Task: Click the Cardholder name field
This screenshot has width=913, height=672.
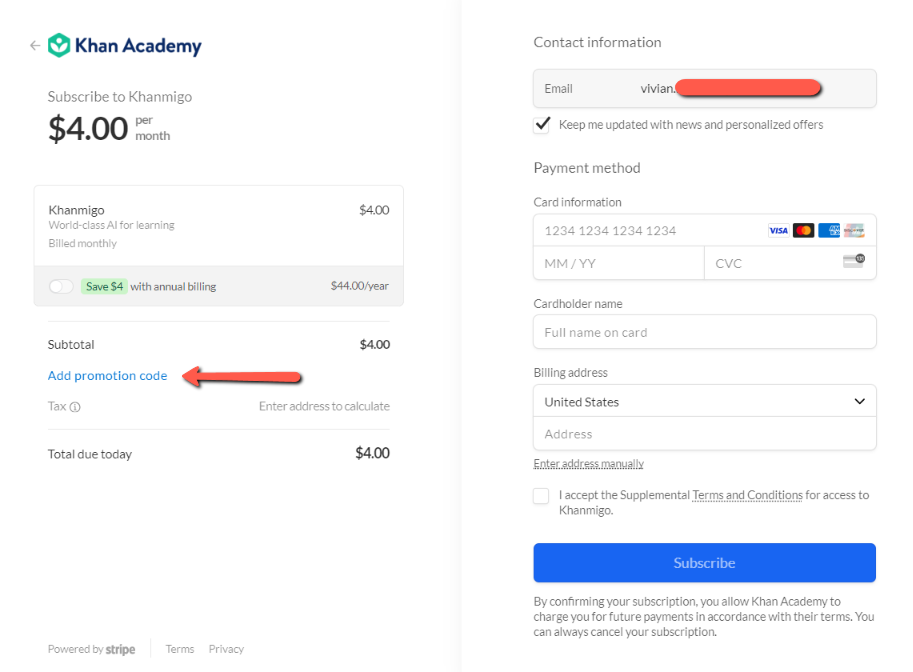Action: click(x=704, y=332)
